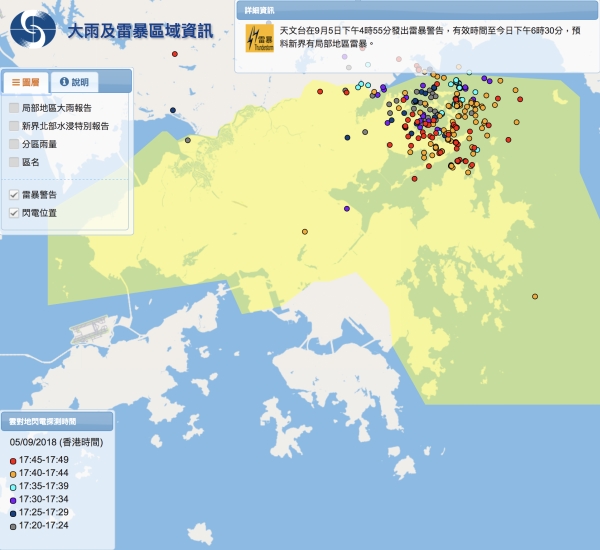The image size is (600, 550).
Task: Toggle the 分區雨量 layer checkbox
Action: (13, 144)
